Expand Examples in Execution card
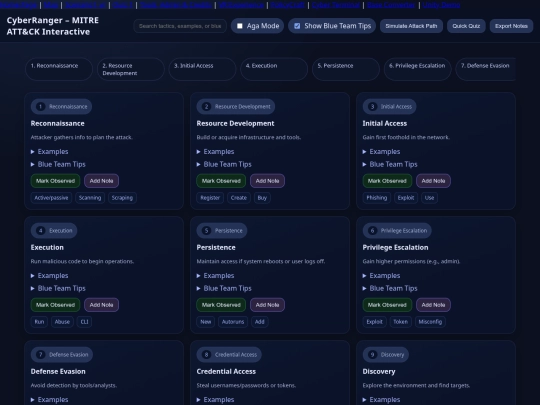Image resolution: width=540 pixels, height=405 pixels. coord(49,276)
